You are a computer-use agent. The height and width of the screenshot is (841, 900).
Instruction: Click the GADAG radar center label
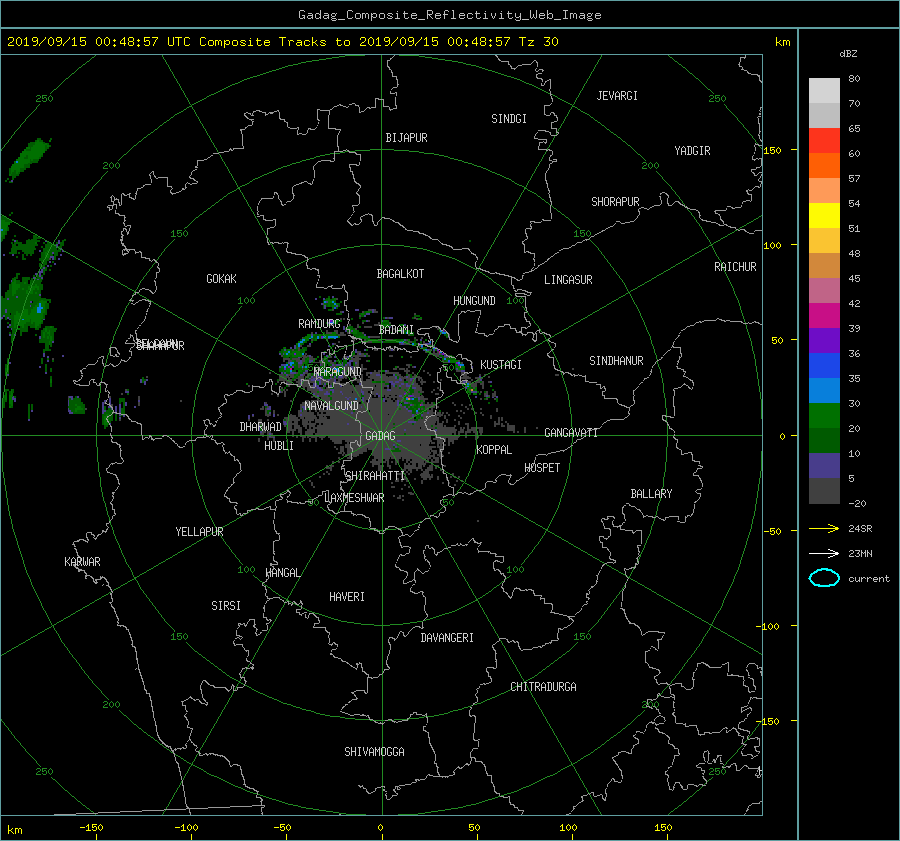click(x=380, y=436)
